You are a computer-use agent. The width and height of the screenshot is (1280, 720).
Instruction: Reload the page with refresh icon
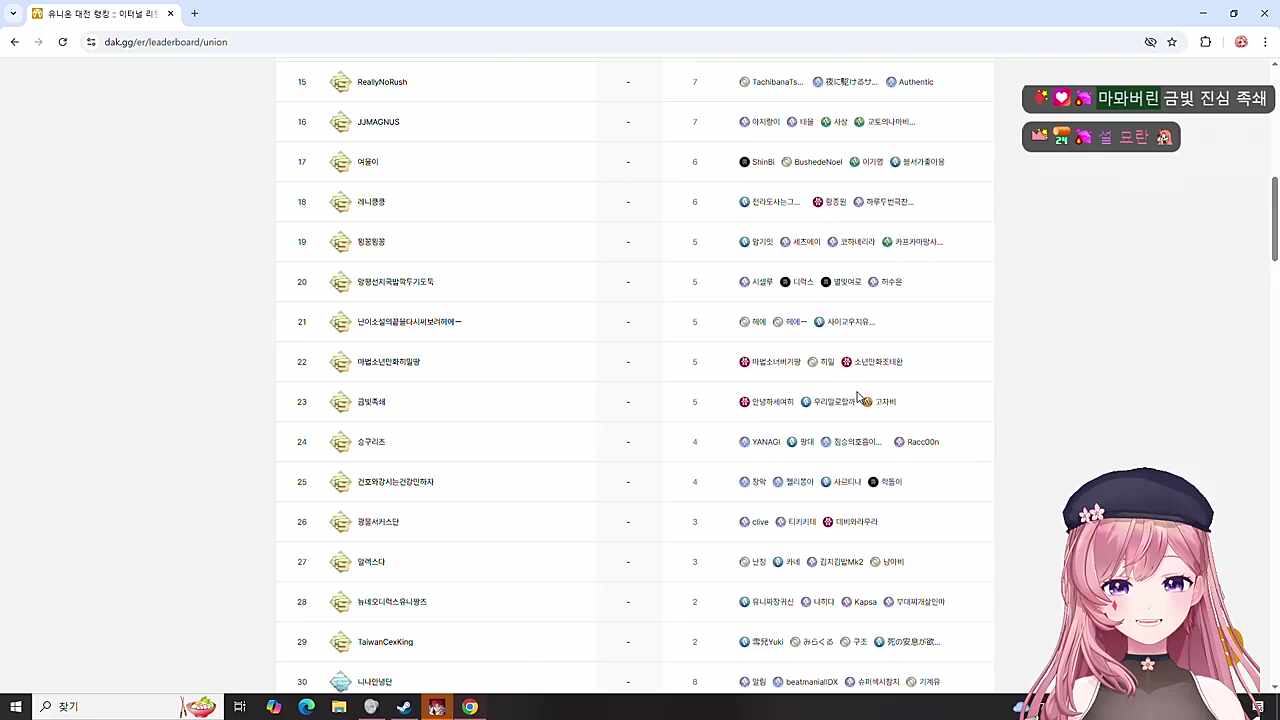coord(62,42)
